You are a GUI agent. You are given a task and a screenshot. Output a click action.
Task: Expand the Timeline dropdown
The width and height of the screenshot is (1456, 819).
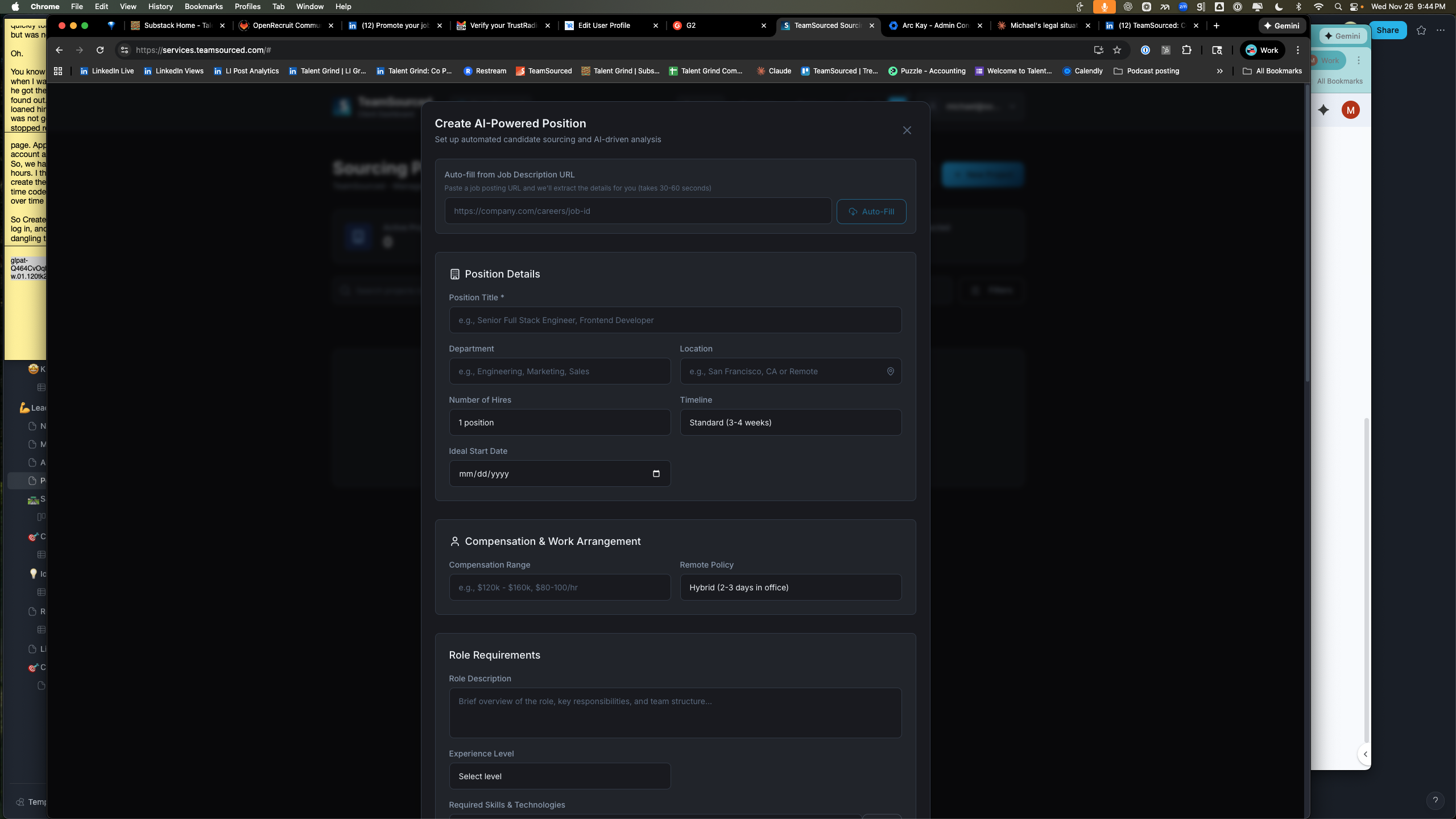point(790,423)
